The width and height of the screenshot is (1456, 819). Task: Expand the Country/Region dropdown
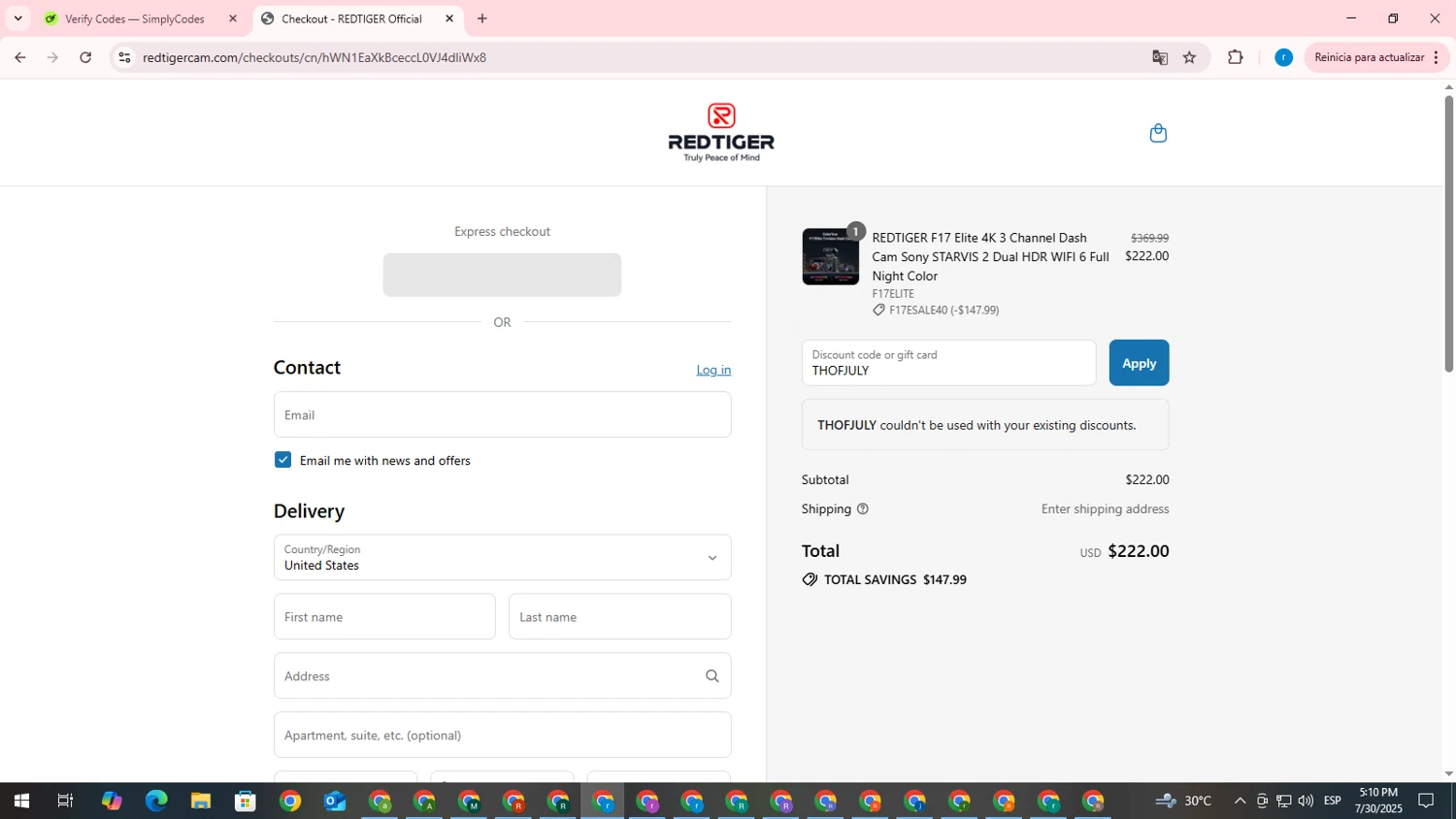click(502, 558)
